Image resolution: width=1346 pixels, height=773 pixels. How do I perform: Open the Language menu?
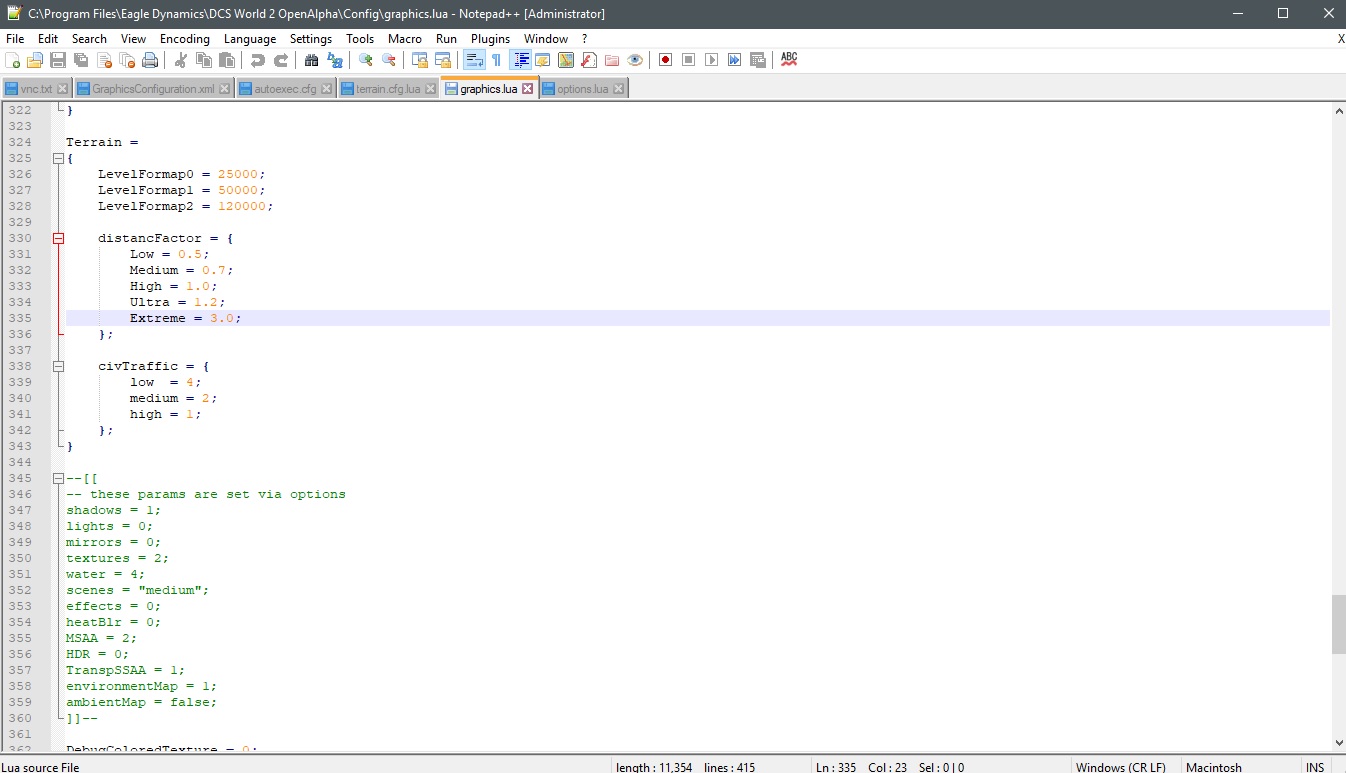tap(250, 39)
